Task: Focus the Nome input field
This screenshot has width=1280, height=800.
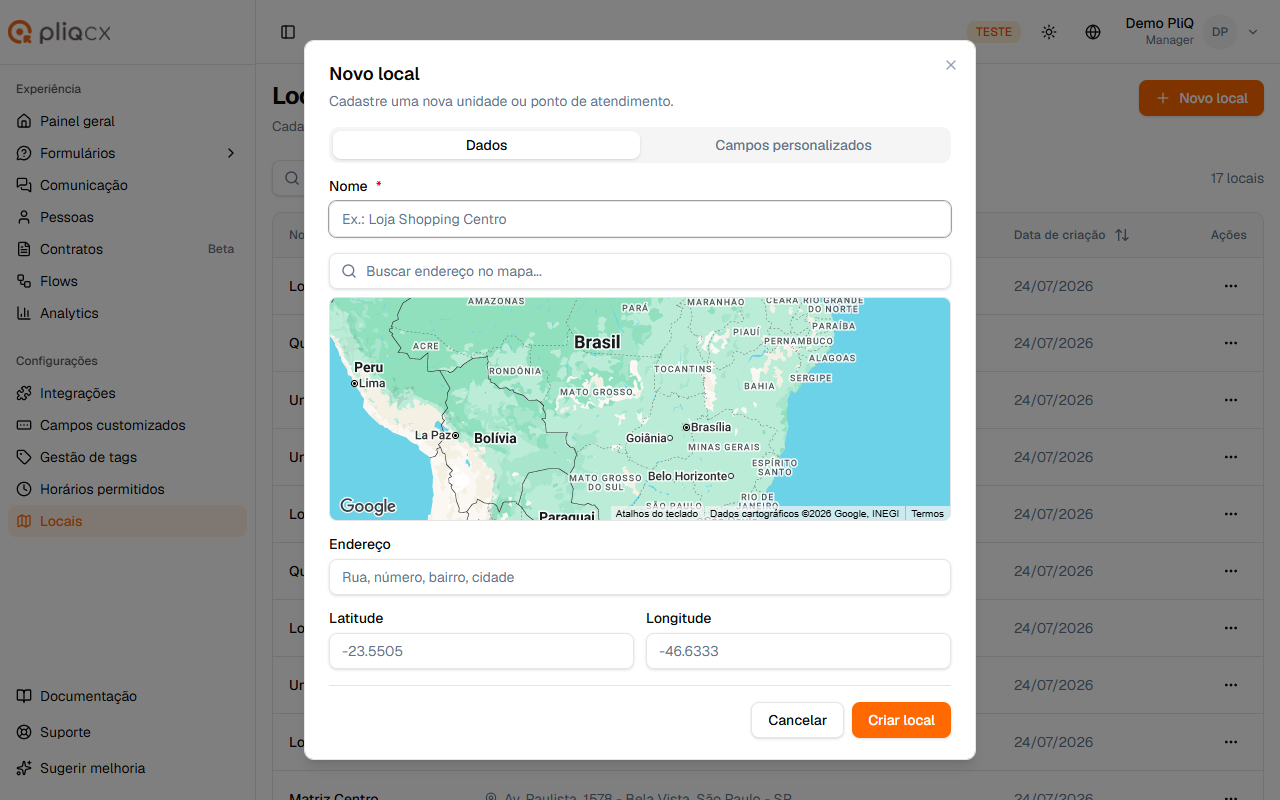Action: tap(640, 219)
